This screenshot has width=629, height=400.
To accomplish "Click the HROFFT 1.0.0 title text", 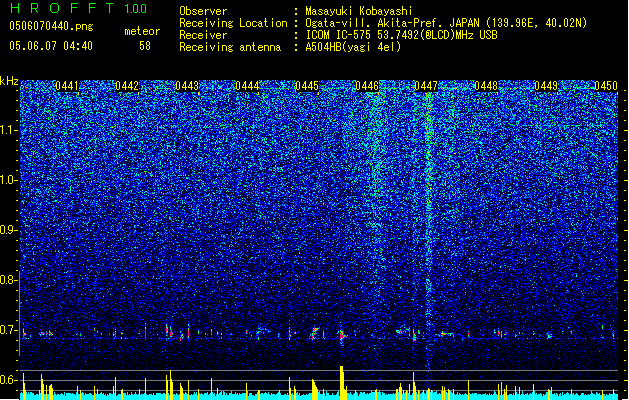I will click(x=79, y=8).
